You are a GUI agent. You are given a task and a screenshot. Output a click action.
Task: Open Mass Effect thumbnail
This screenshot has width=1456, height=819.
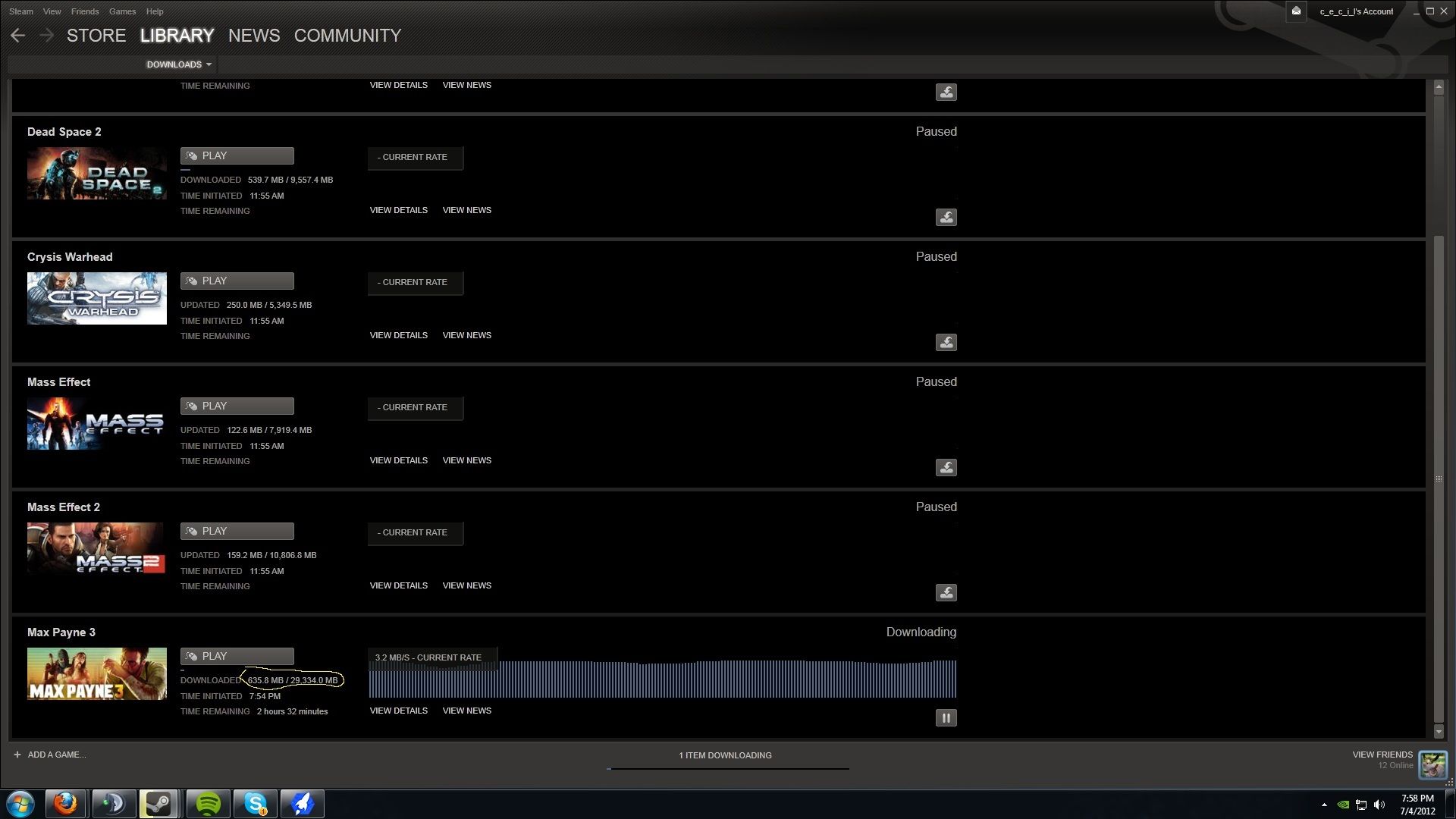97,423
